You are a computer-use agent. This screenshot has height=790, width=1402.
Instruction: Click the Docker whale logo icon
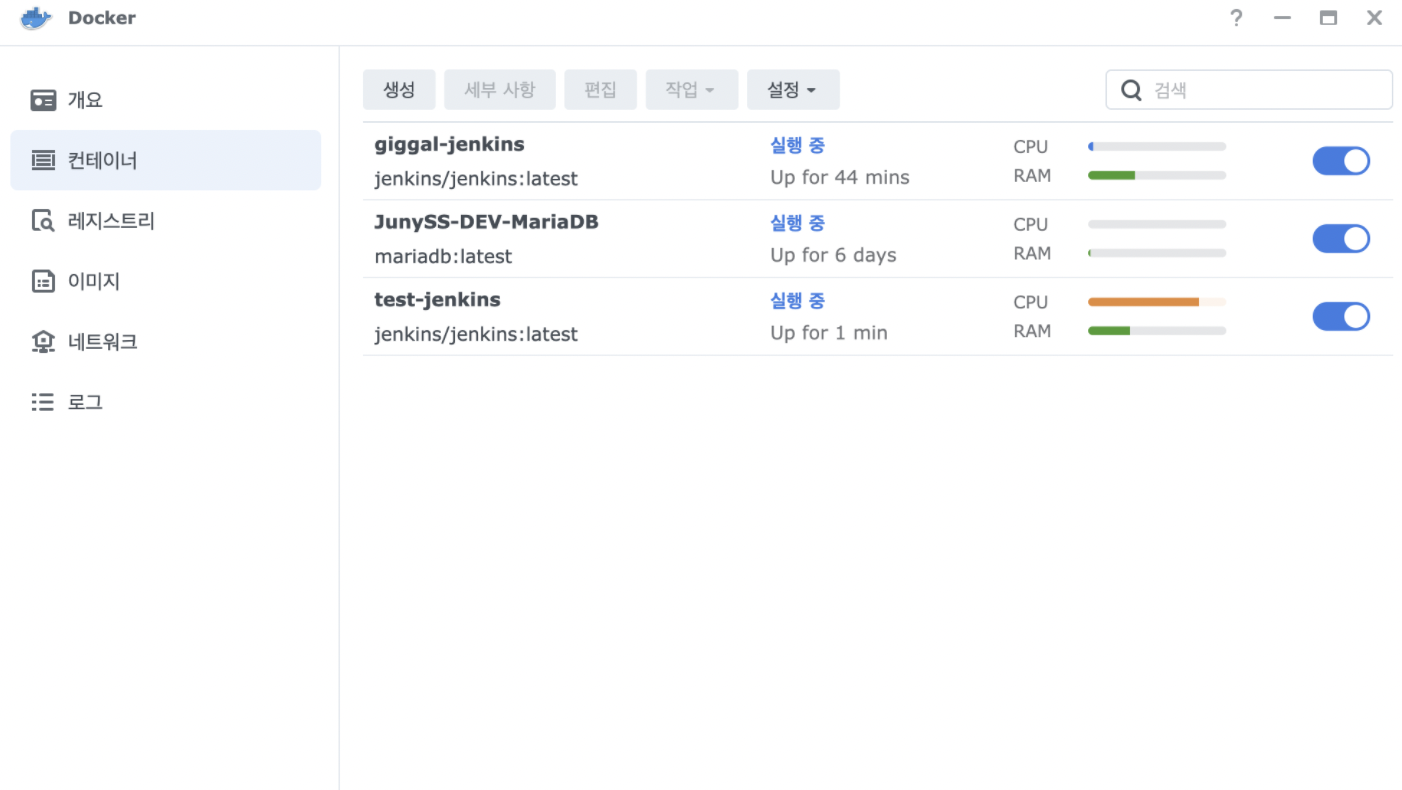click(x=36, y=18)
